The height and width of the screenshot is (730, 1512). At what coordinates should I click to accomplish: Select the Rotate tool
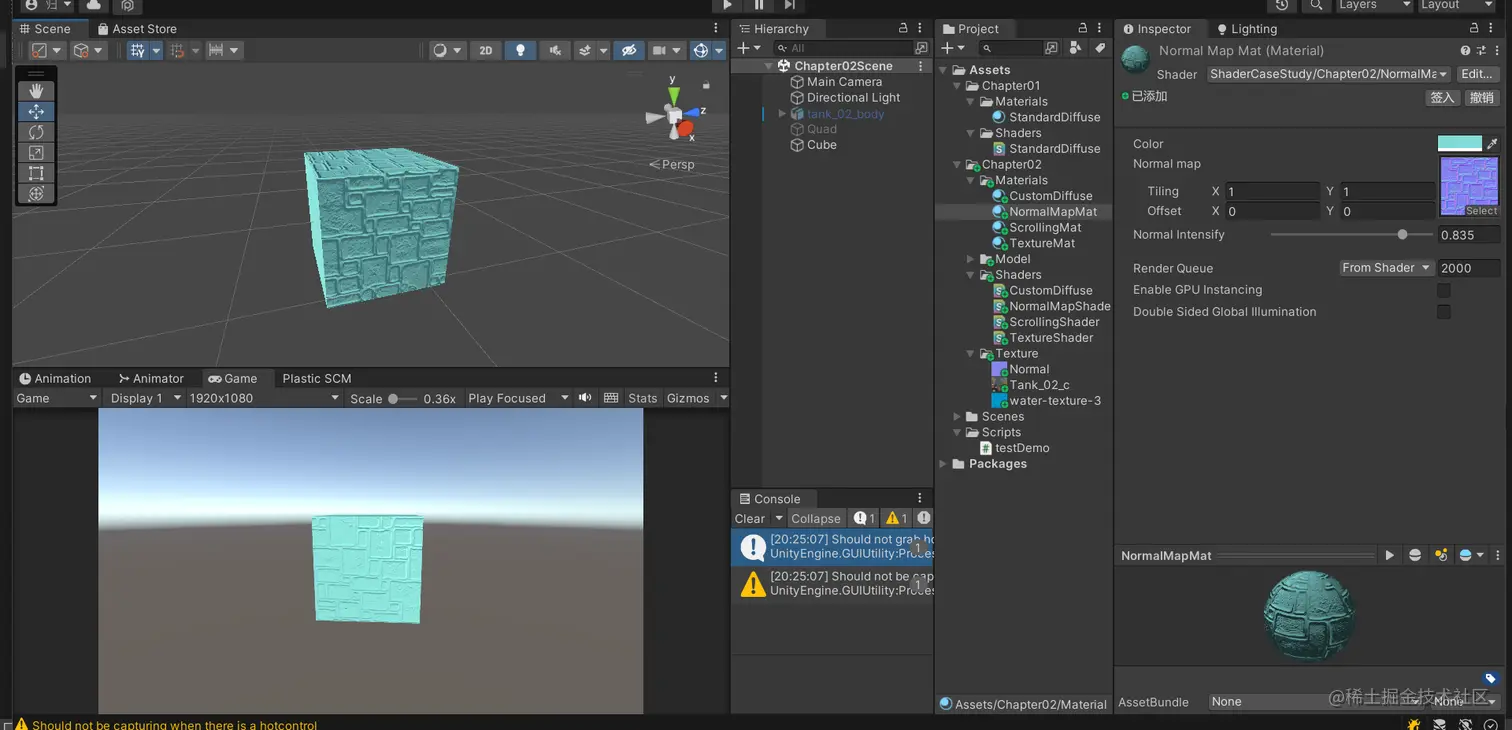(36, 132)
